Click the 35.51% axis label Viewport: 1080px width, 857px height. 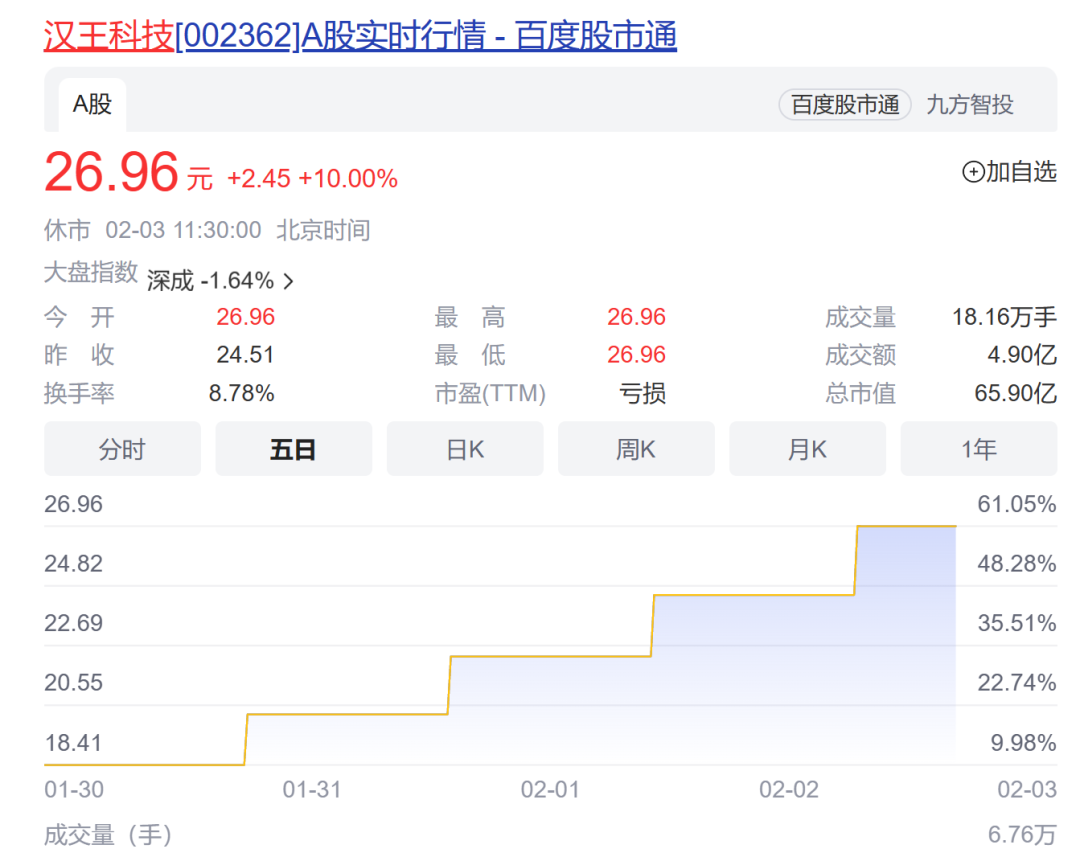click(x=1017, y=623)
